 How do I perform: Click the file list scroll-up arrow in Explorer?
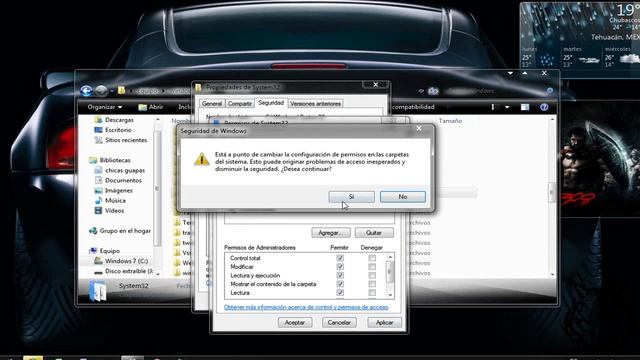point(552,120)
